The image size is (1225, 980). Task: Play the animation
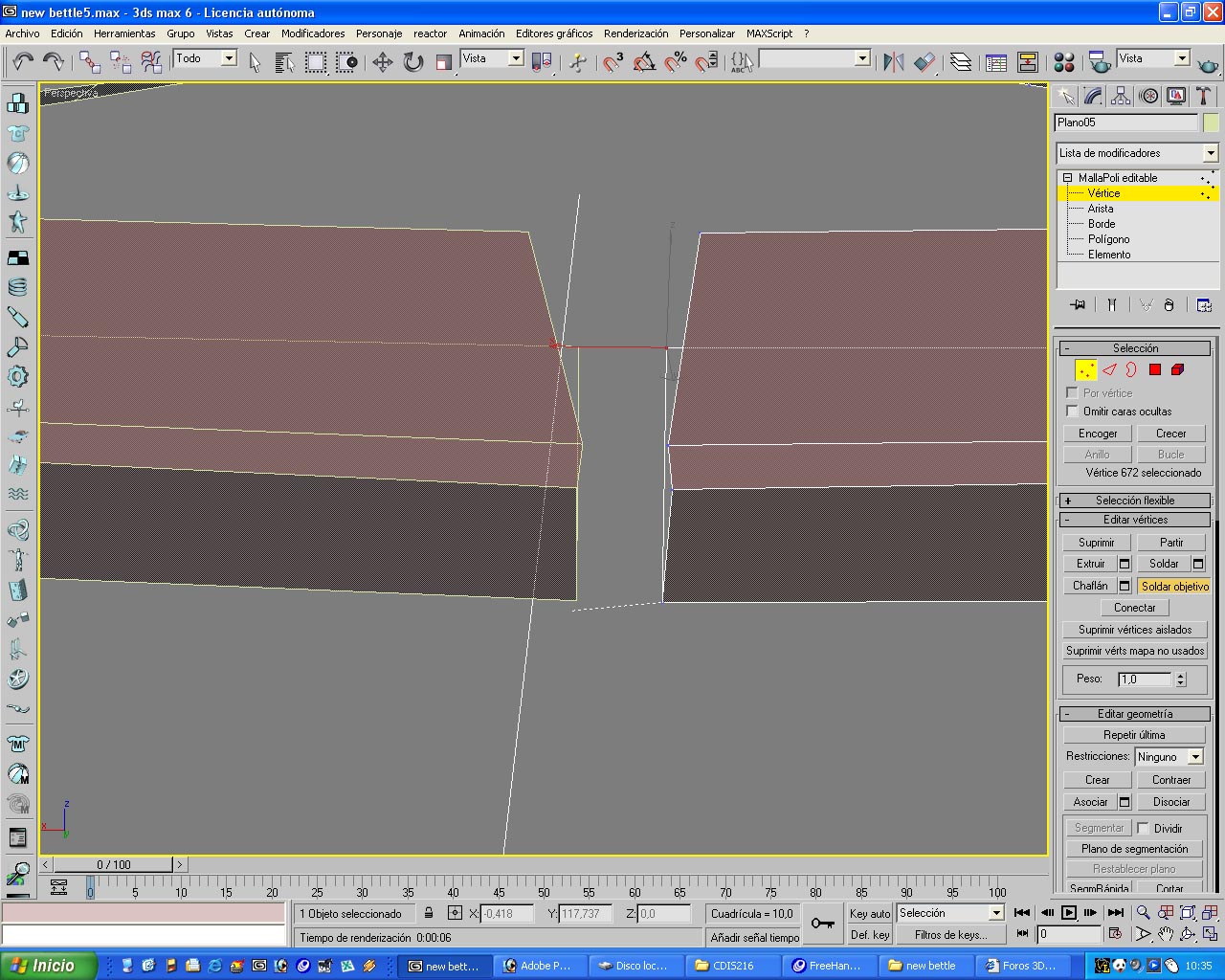[x=1069, y=913]
